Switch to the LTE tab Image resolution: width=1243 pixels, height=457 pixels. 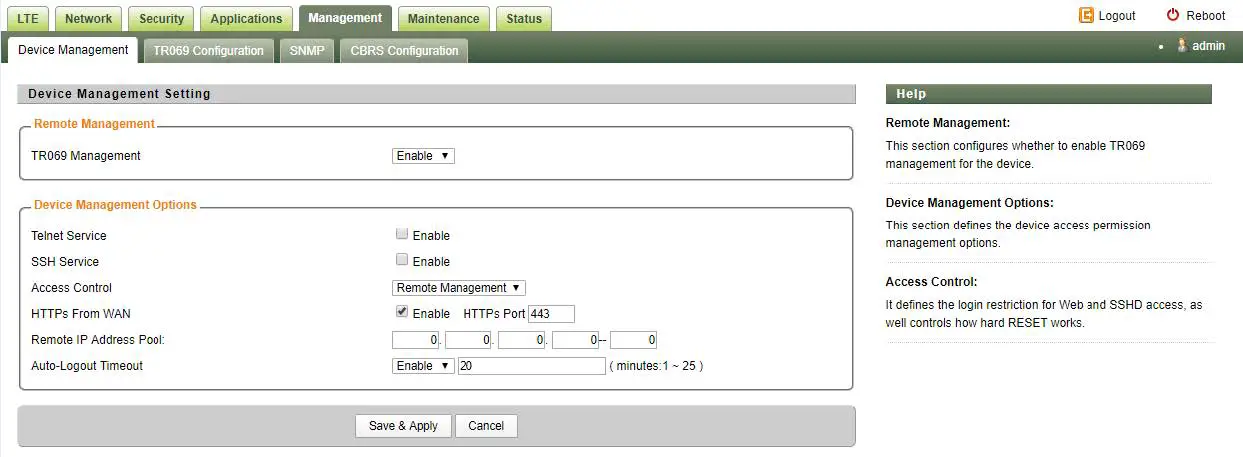(27, 18)
